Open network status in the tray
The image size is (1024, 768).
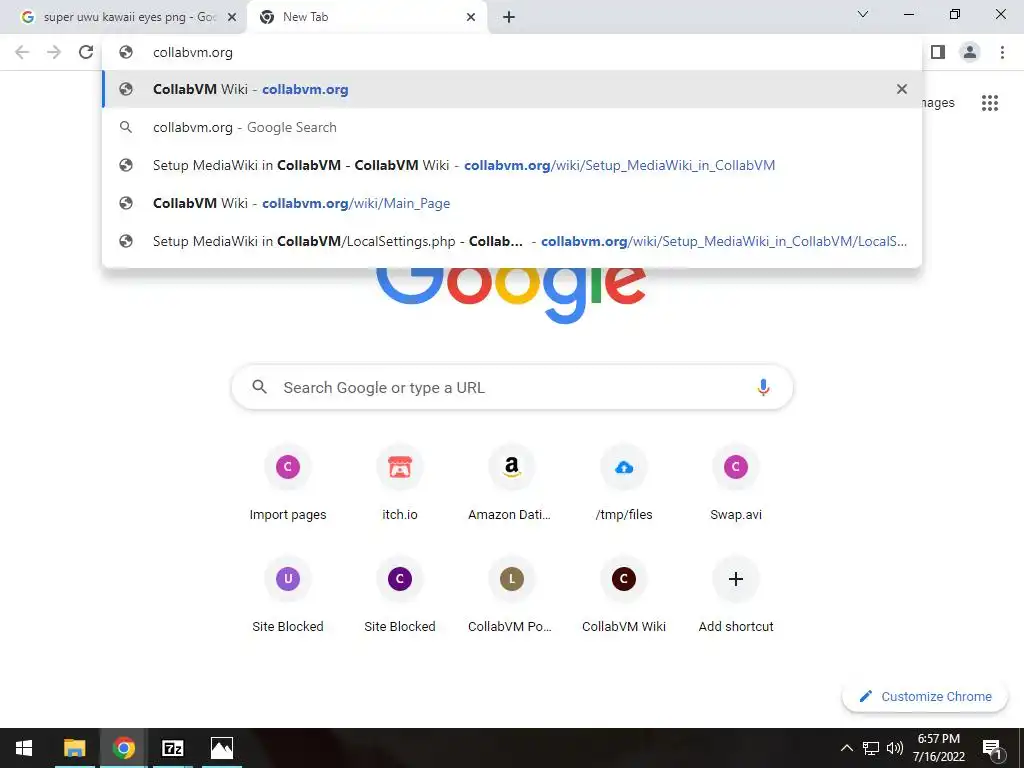871,748
